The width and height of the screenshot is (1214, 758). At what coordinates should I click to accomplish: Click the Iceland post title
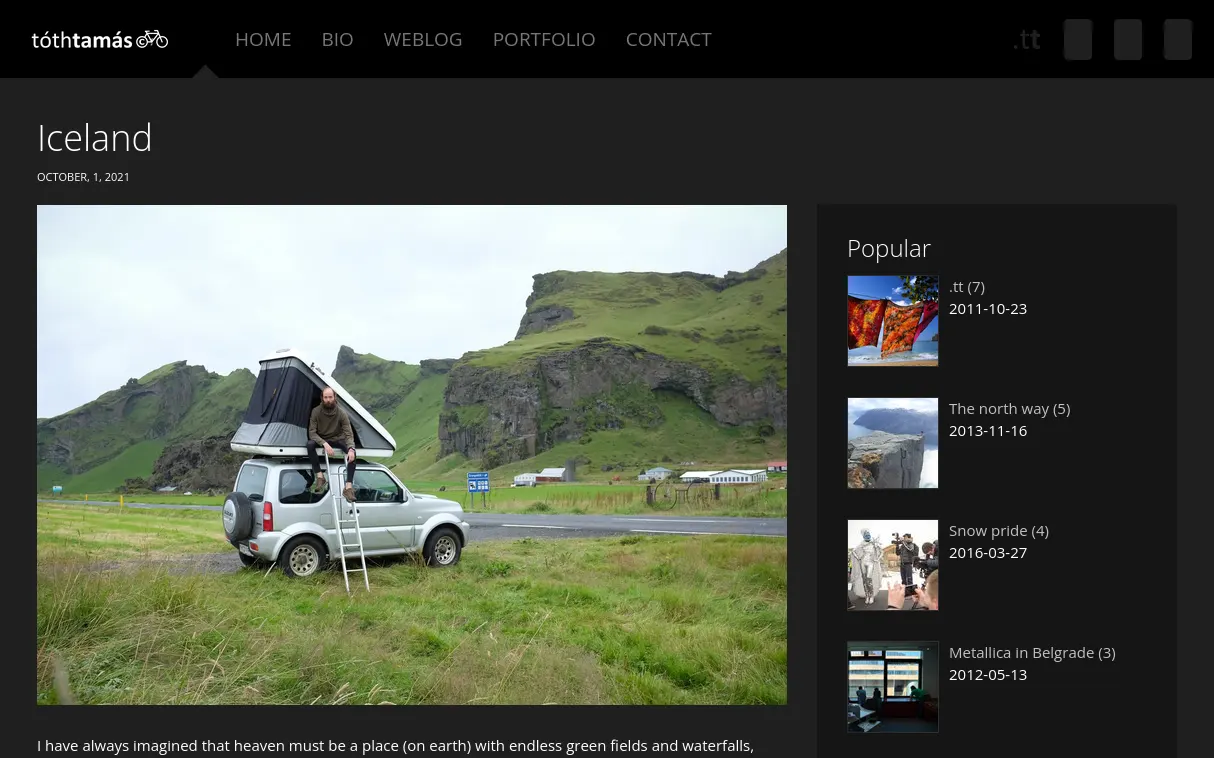[x=95, y=138]
